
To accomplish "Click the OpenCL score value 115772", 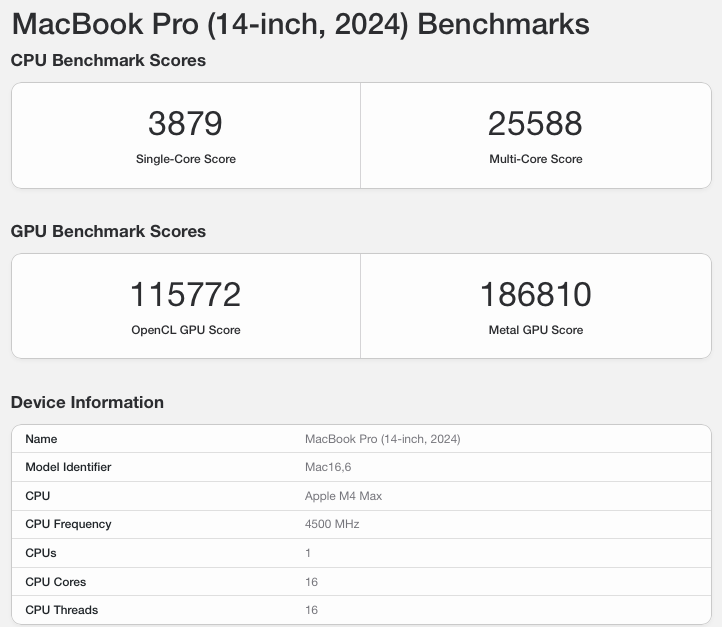I will point(186,294).
